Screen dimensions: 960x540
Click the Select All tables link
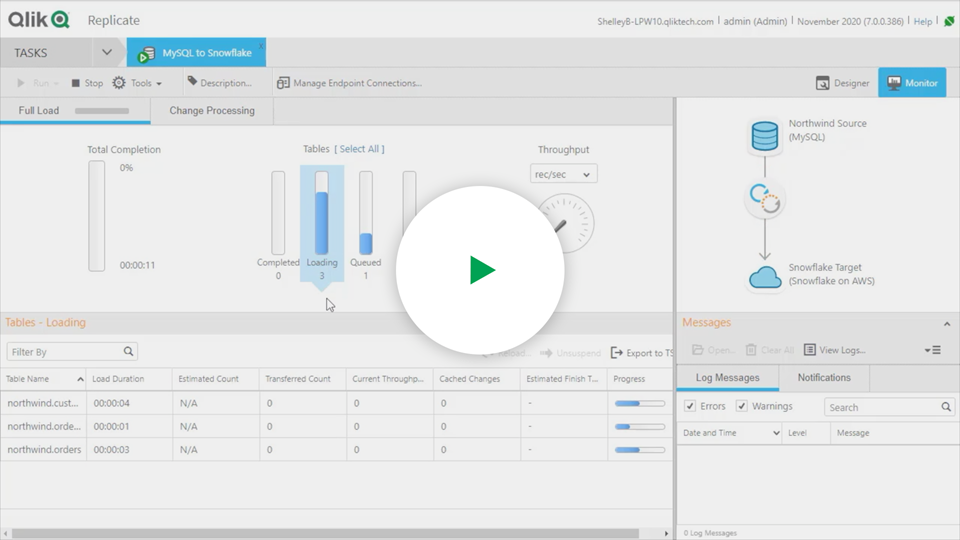coord(359,149)
